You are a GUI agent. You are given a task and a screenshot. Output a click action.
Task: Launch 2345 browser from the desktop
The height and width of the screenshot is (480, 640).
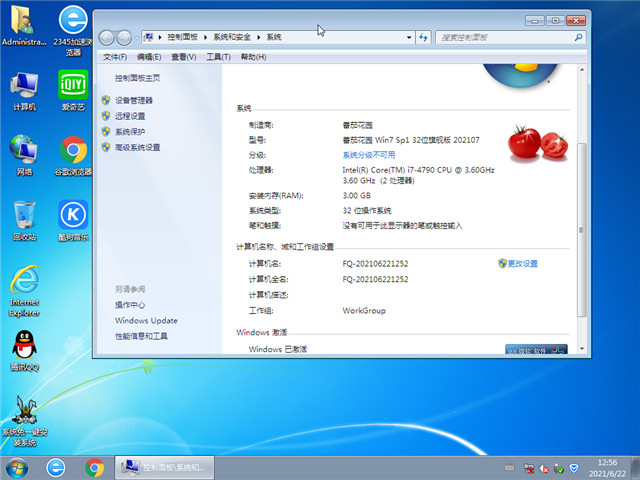pos(73,31)
